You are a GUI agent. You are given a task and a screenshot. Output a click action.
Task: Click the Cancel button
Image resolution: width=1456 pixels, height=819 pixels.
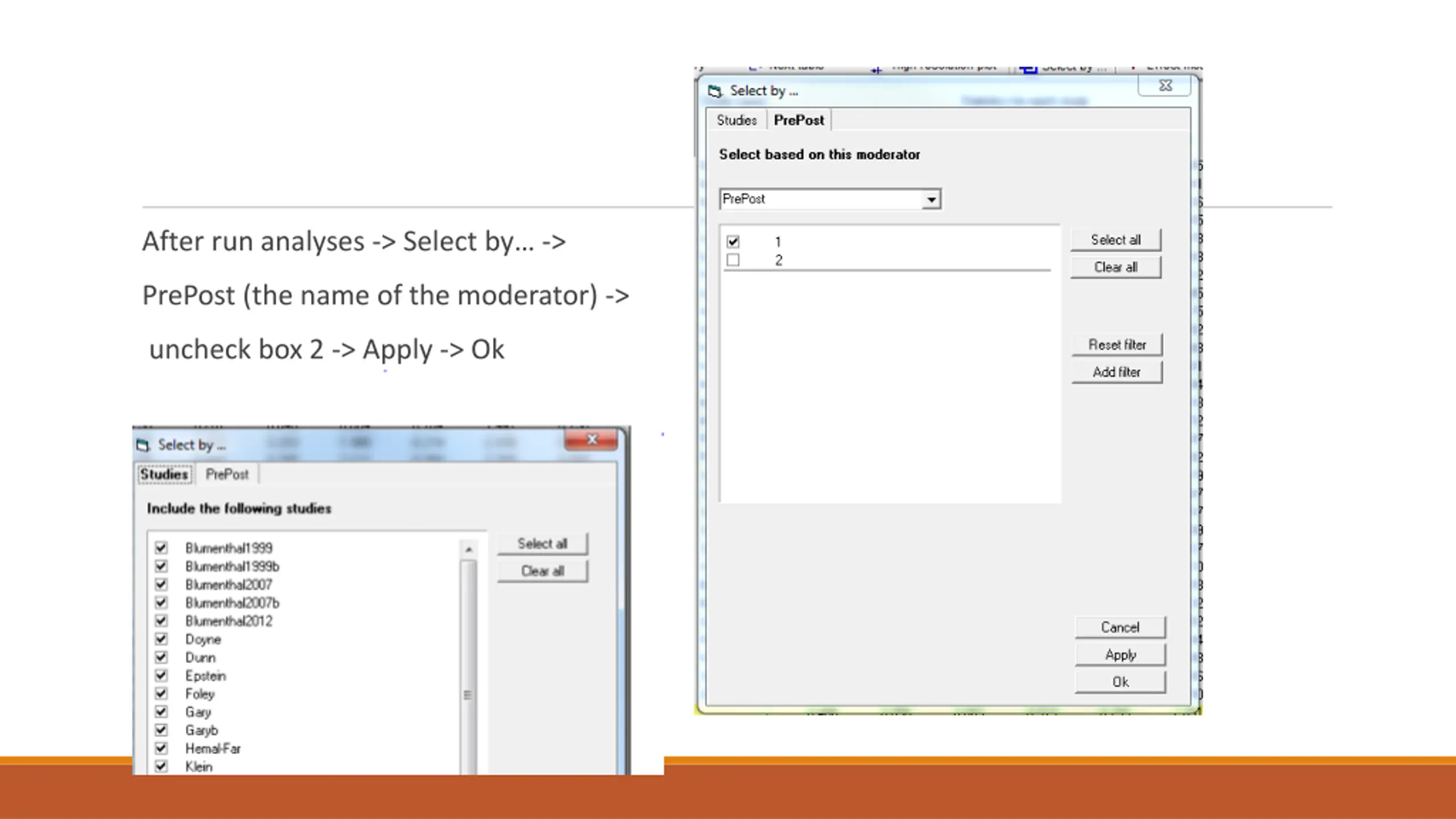tap(1120, 627)
